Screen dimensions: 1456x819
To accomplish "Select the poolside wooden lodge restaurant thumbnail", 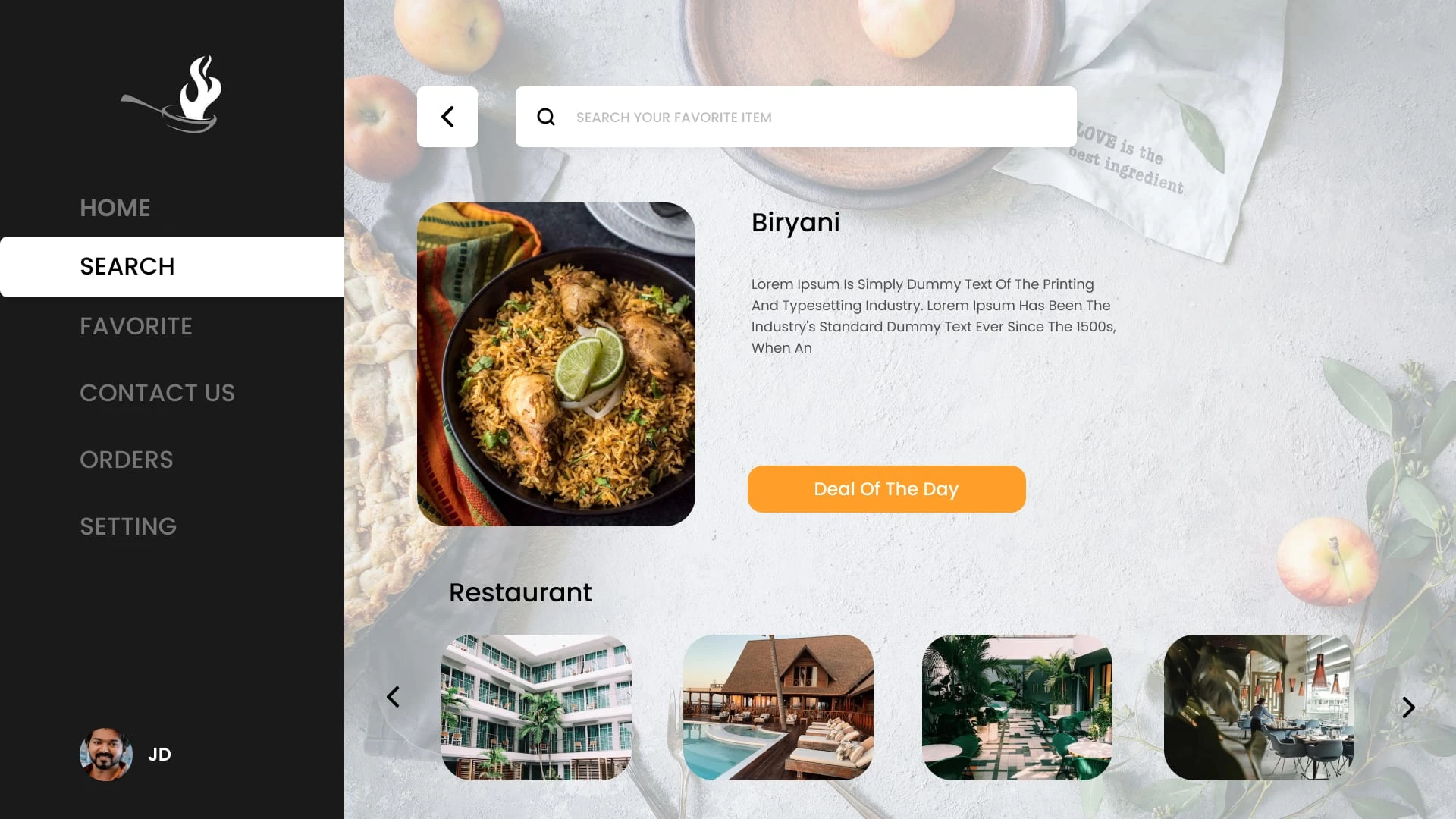I will pyautogui.click(x=778, y=708).
